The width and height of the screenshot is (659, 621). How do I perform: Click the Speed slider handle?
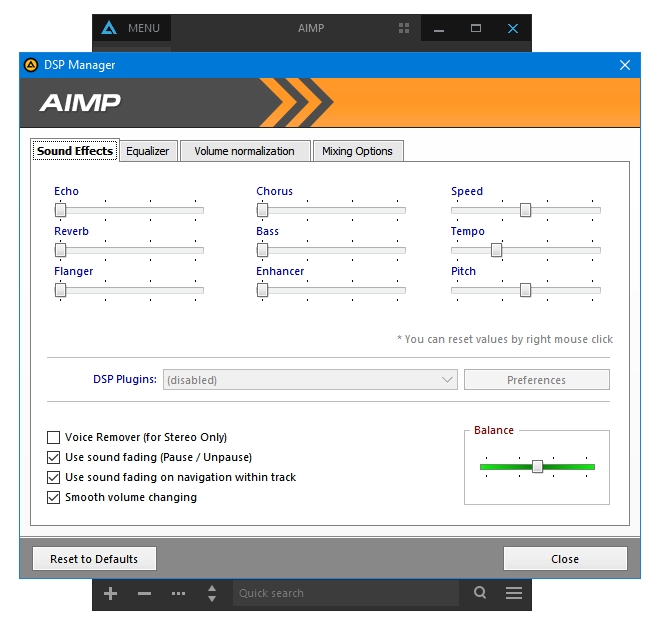(x=525, y=210)
